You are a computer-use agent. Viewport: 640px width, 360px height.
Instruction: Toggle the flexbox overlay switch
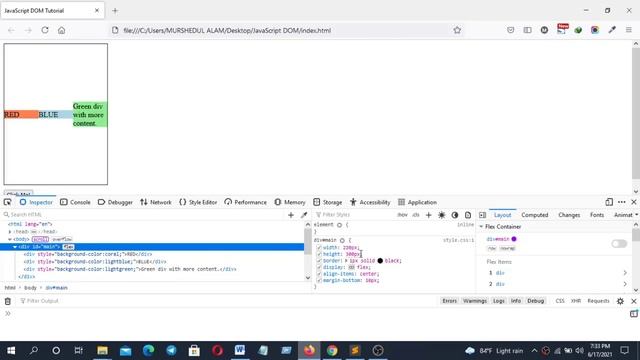click(x=619, y=244)
